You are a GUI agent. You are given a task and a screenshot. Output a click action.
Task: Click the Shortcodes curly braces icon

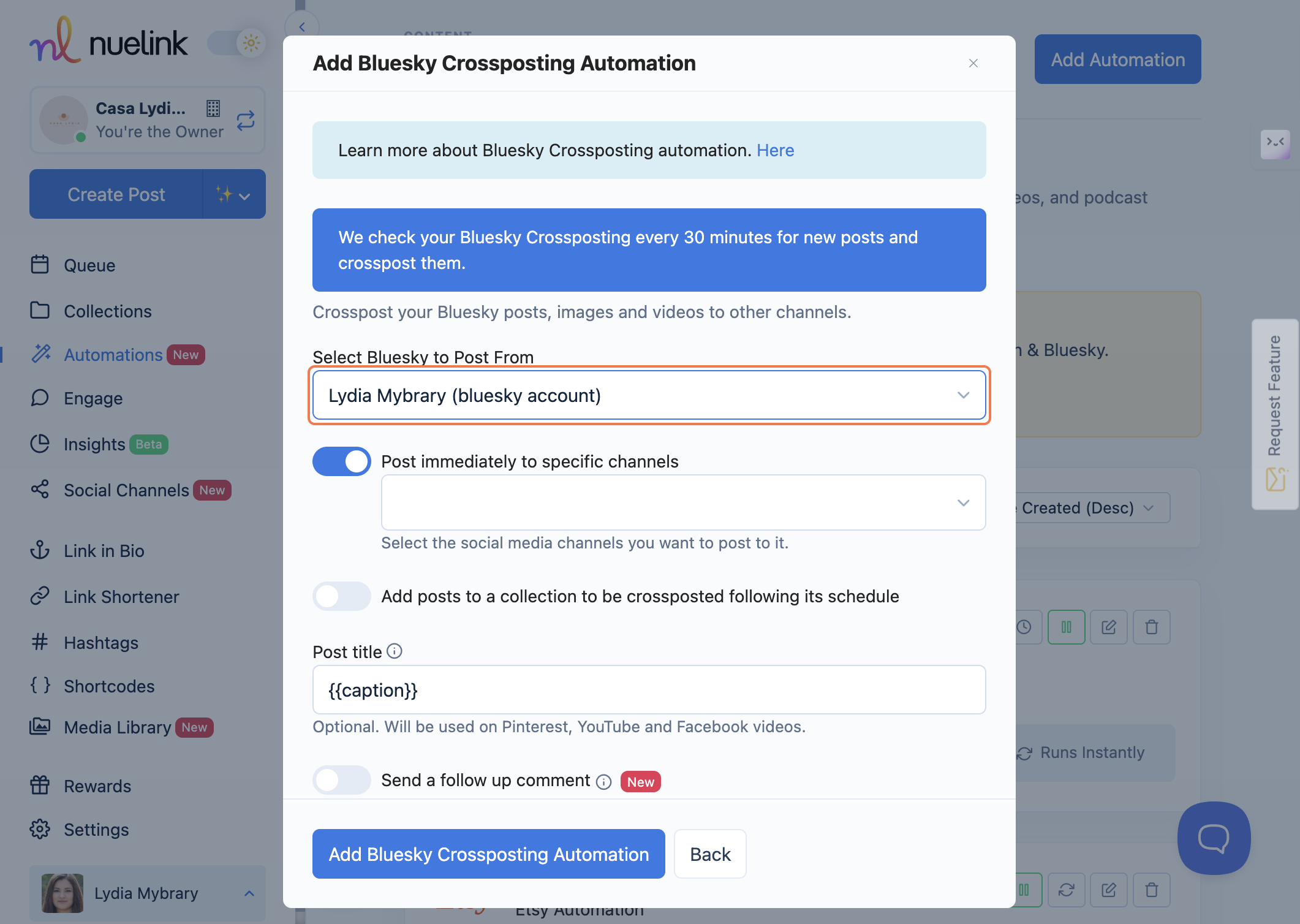pos(40,685)
